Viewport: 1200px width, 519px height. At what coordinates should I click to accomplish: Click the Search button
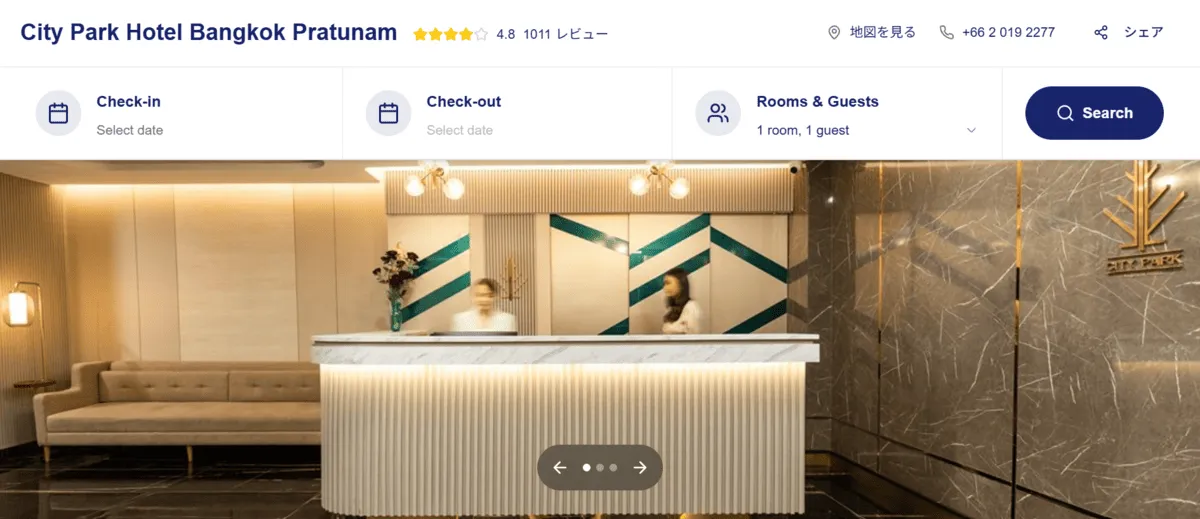pos(1094,113)
